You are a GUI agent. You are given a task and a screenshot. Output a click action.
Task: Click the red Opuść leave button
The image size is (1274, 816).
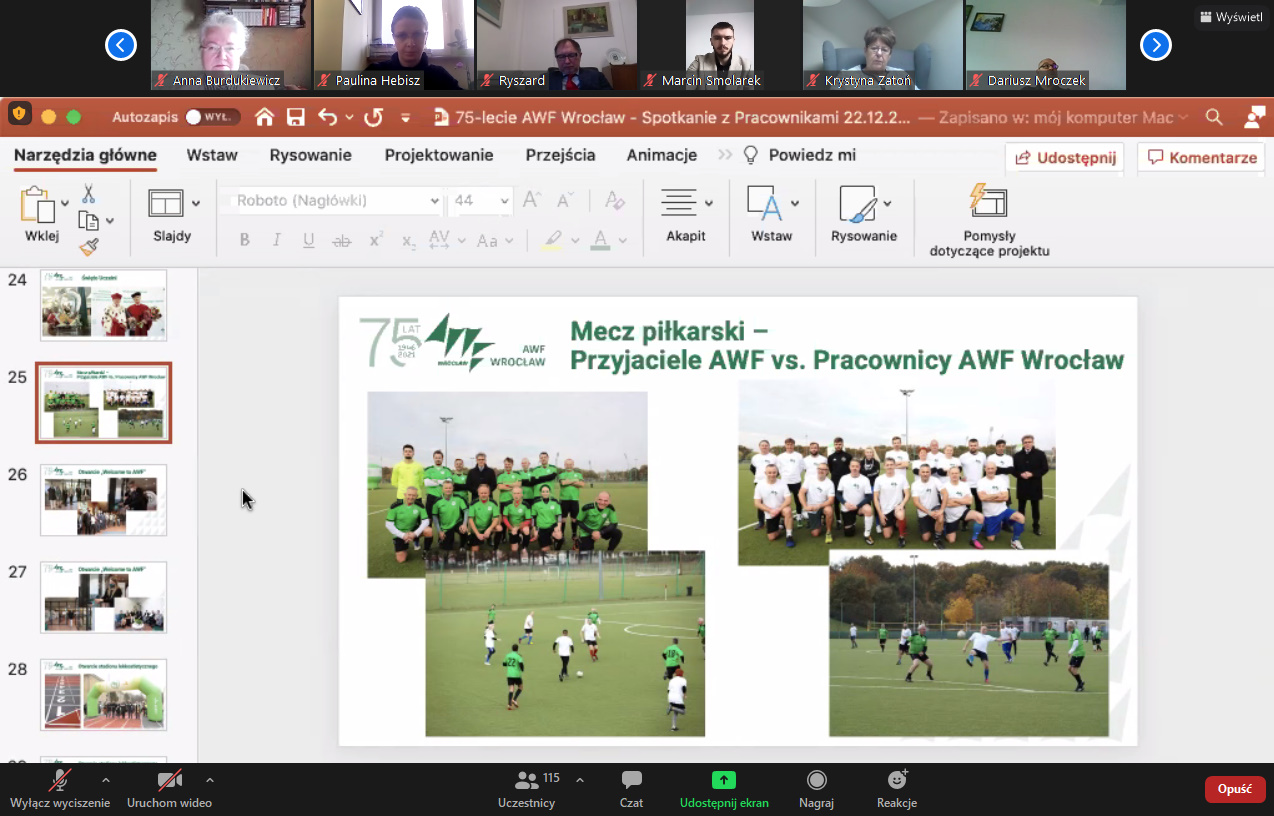pos(1235,789)
